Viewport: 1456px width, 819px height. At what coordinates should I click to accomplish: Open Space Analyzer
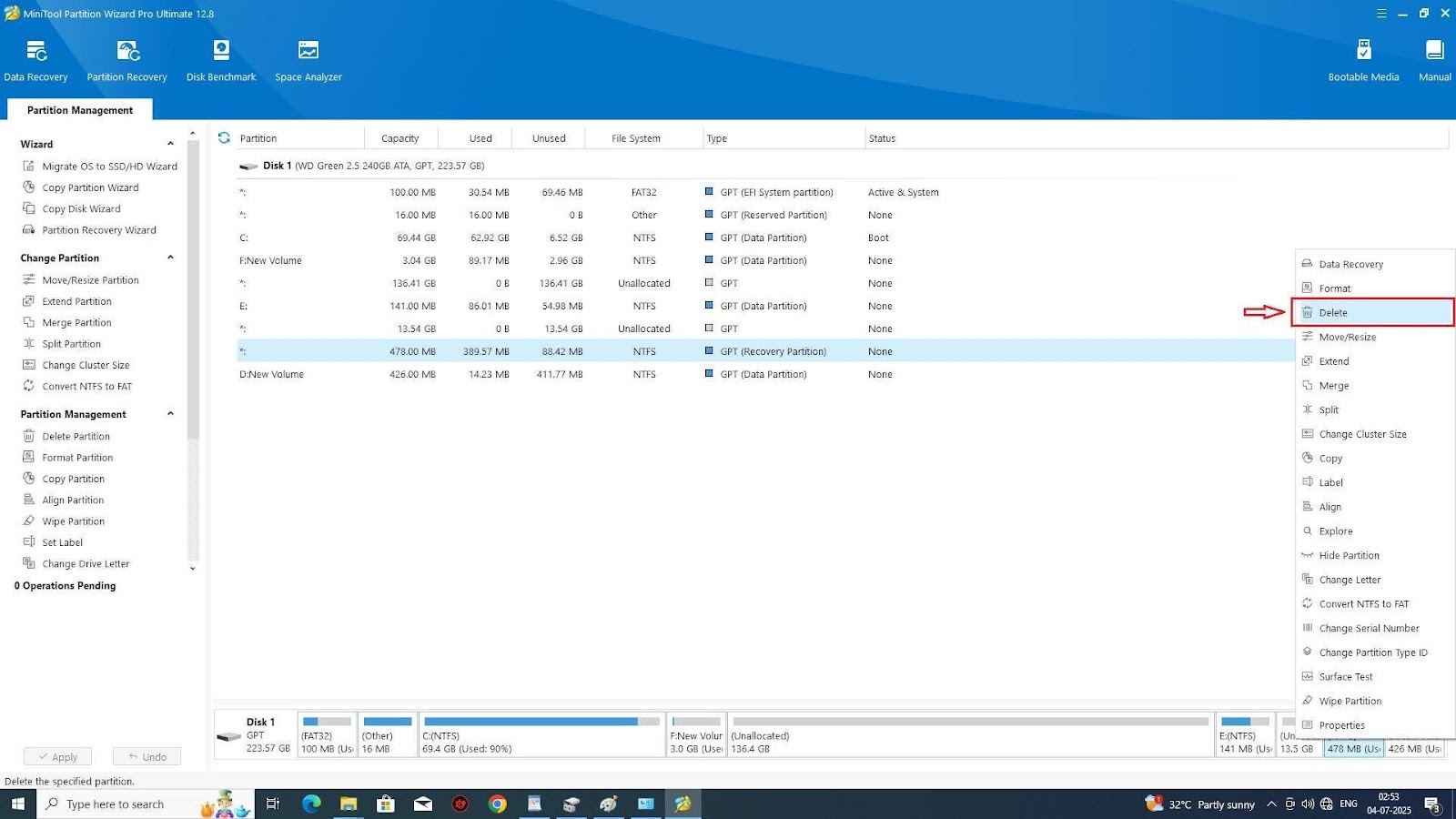[308, 61]
